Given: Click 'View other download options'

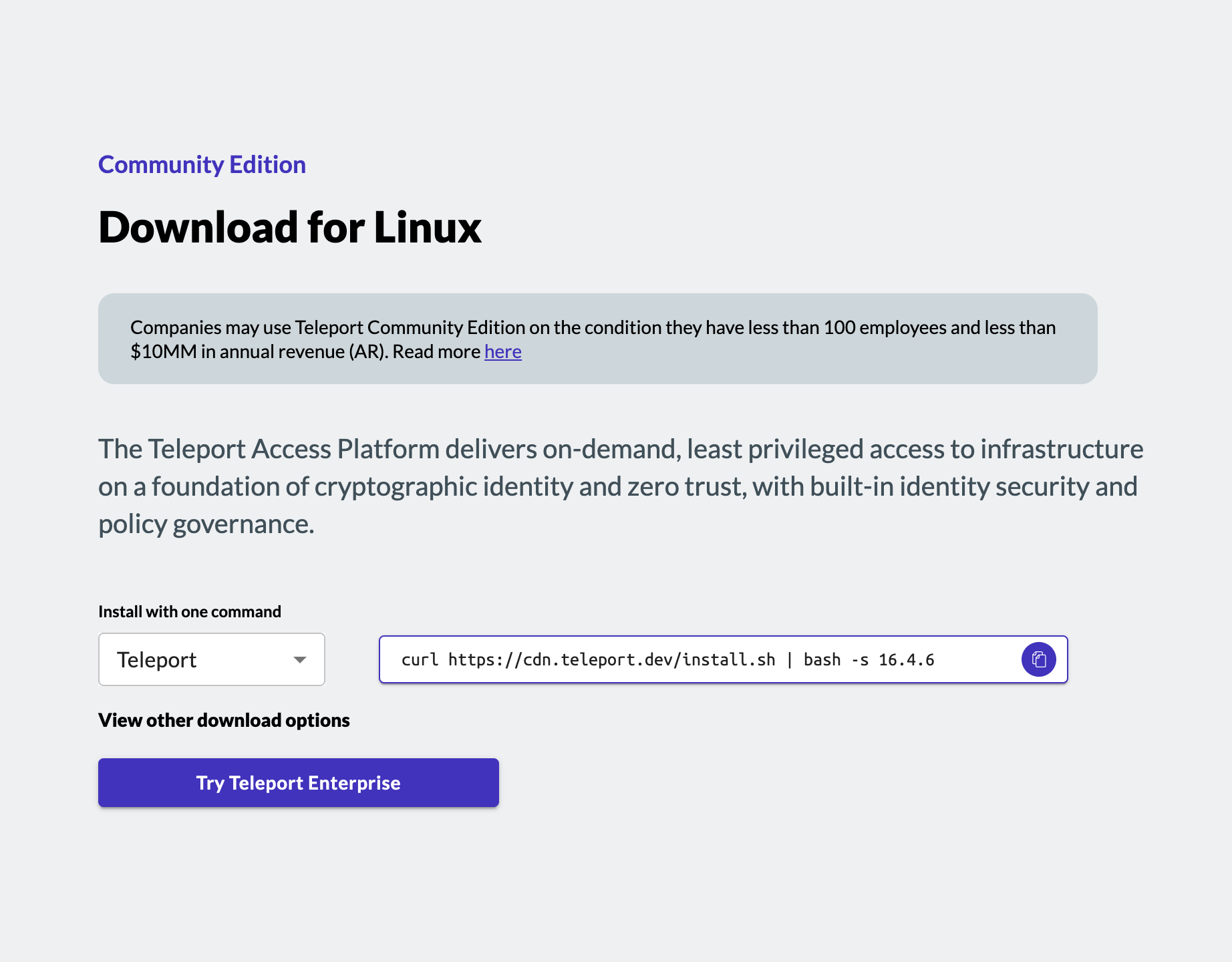Looking at the screenshot, I should click(x=224, y=720).
